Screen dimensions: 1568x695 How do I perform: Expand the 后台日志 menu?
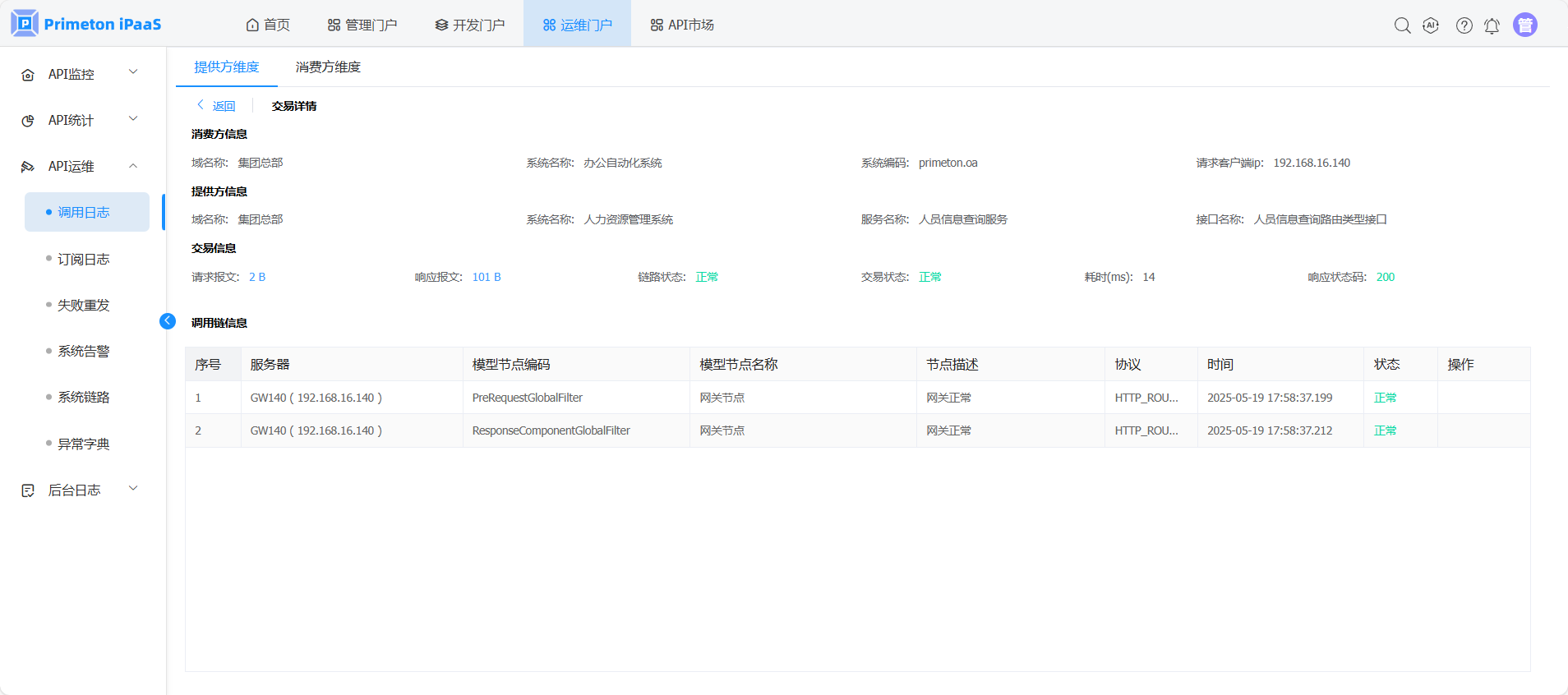coord(133,489)
